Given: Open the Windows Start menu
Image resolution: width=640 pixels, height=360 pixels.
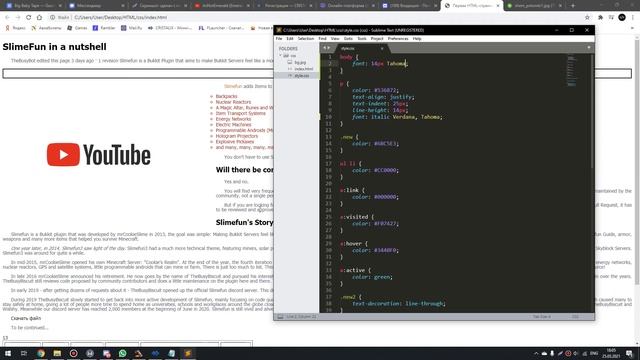Looking at the screenshot, I should tap(8, 353).
